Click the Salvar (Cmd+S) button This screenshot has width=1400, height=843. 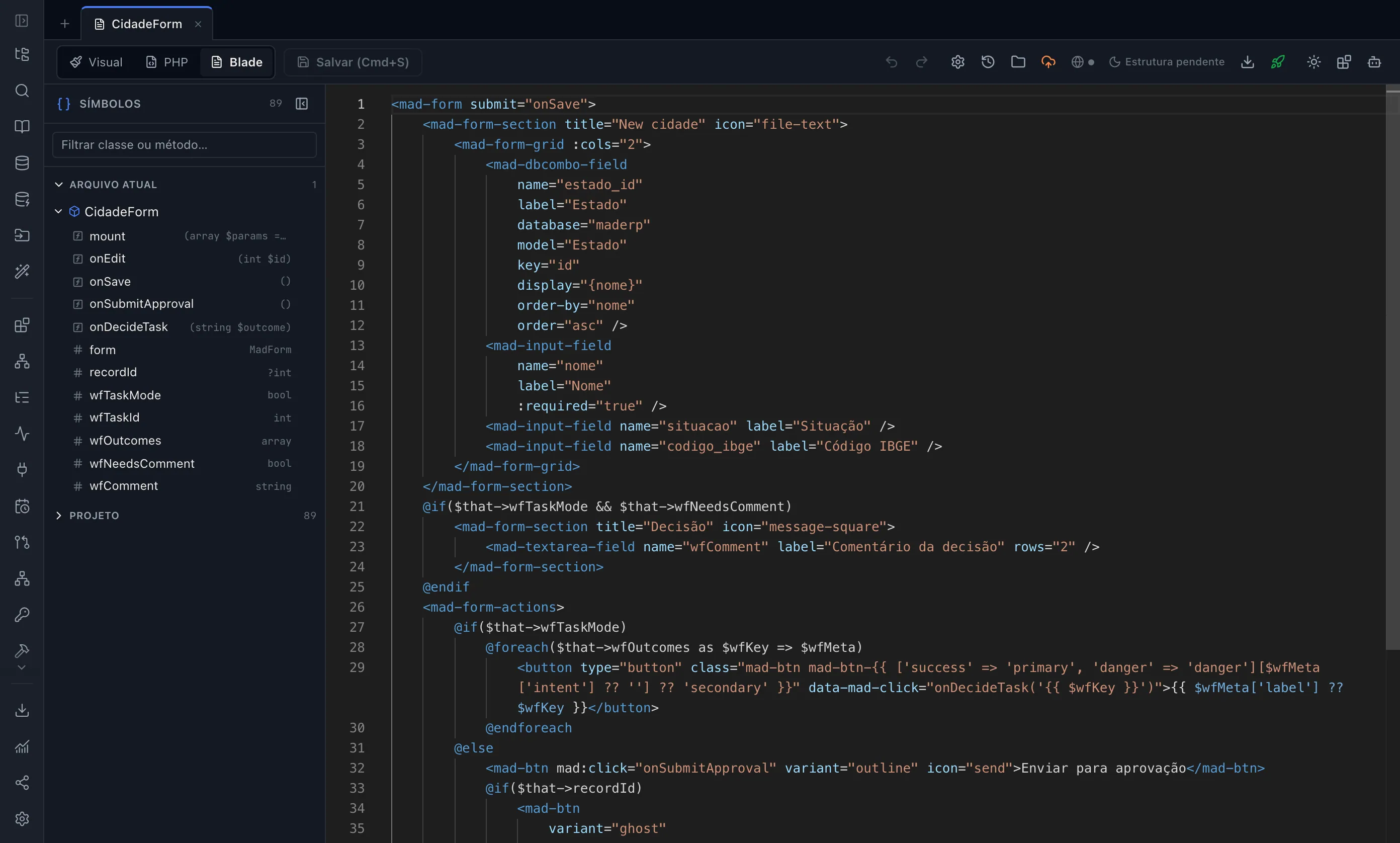[353, 62]
